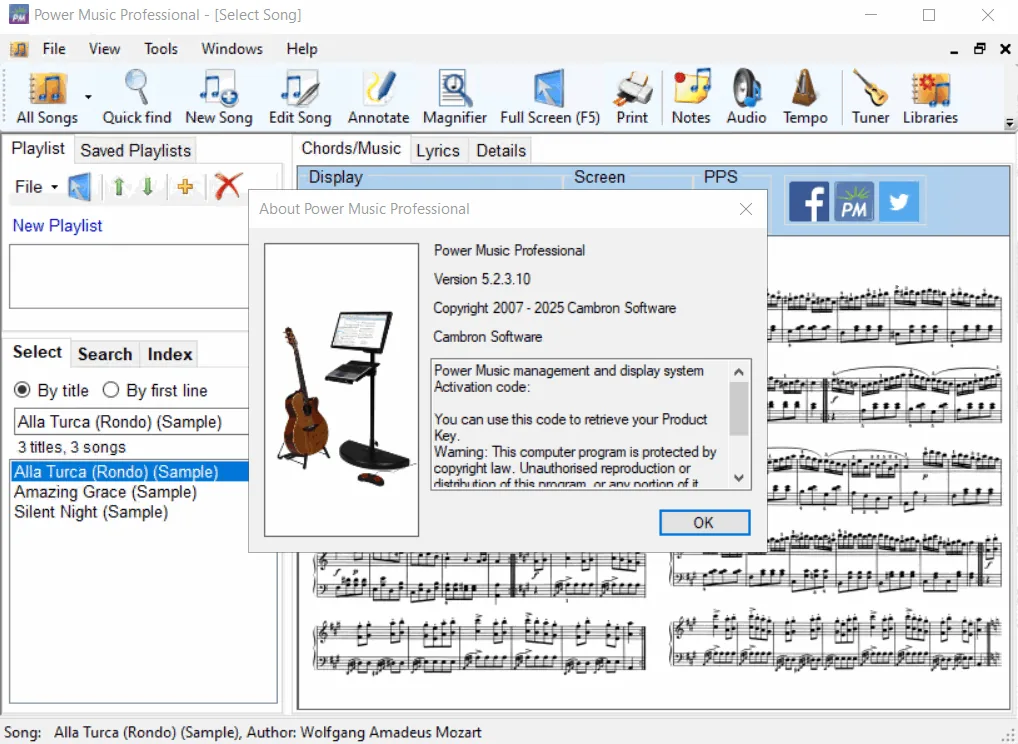Open the Notes tool

(691, 97)
